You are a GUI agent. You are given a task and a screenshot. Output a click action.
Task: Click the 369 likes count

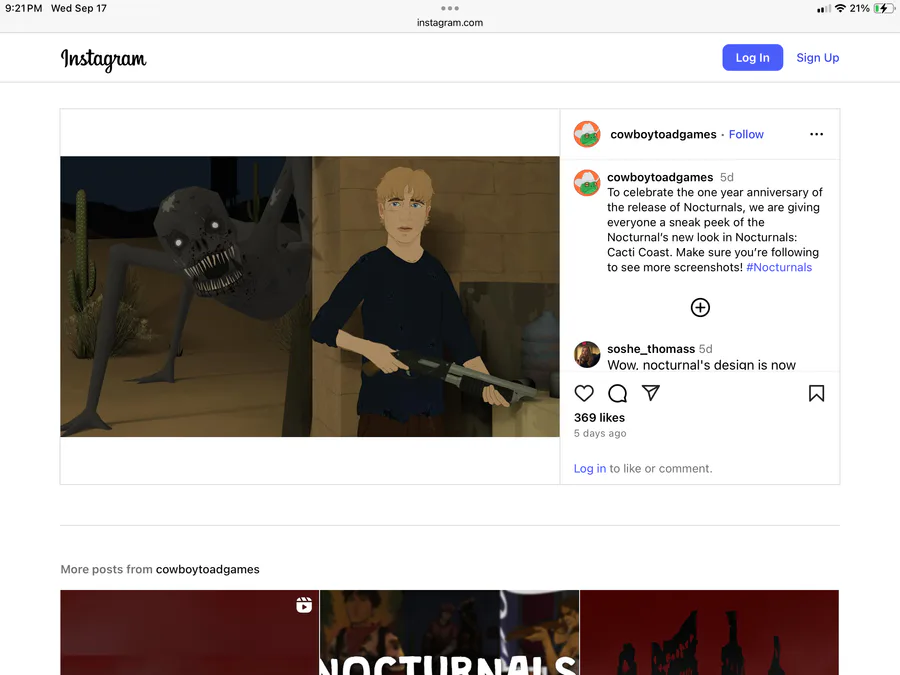coord(599,418)
